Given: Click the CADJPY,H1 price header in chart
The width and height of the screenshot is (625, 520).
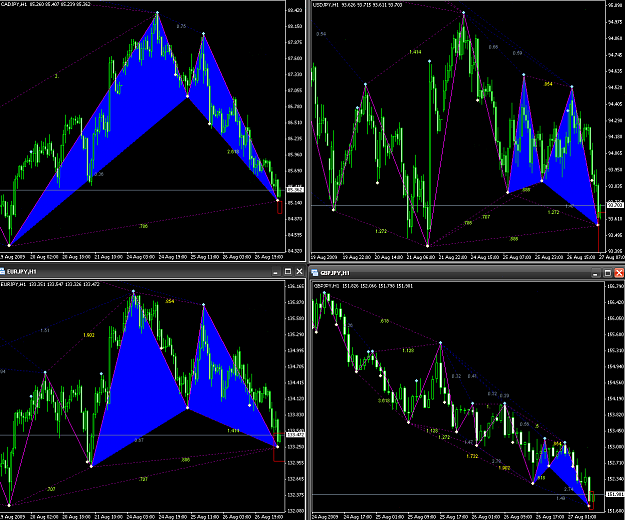Looking at the screenshot, I should [x=45, y=4].
